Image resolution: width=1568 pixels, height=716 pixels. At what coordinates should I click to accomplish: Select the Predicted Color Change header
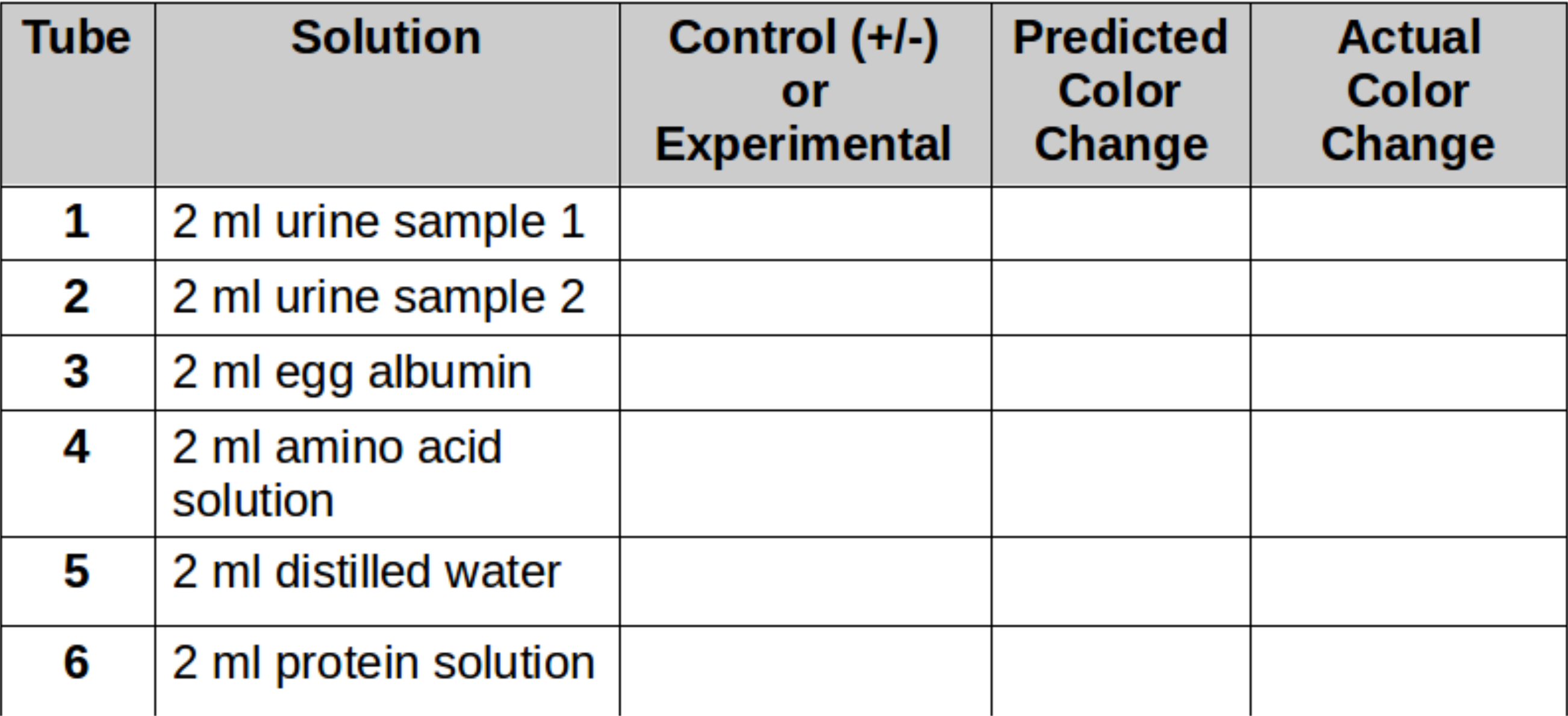[x=1121, y=92]
